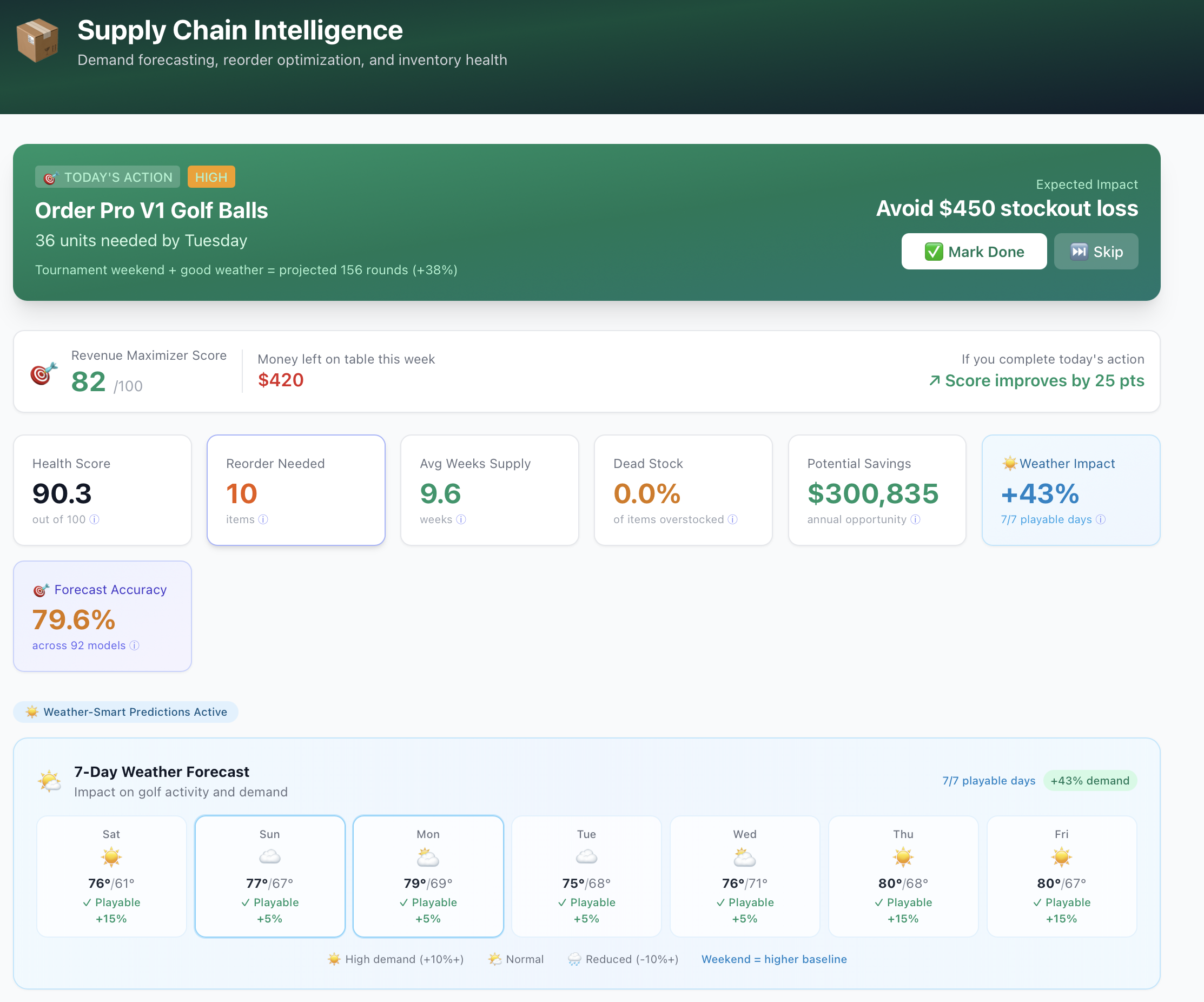This screenshot has width=1204, height=1002.
Task: Mark today's action as done
Action: coord(974,251)
